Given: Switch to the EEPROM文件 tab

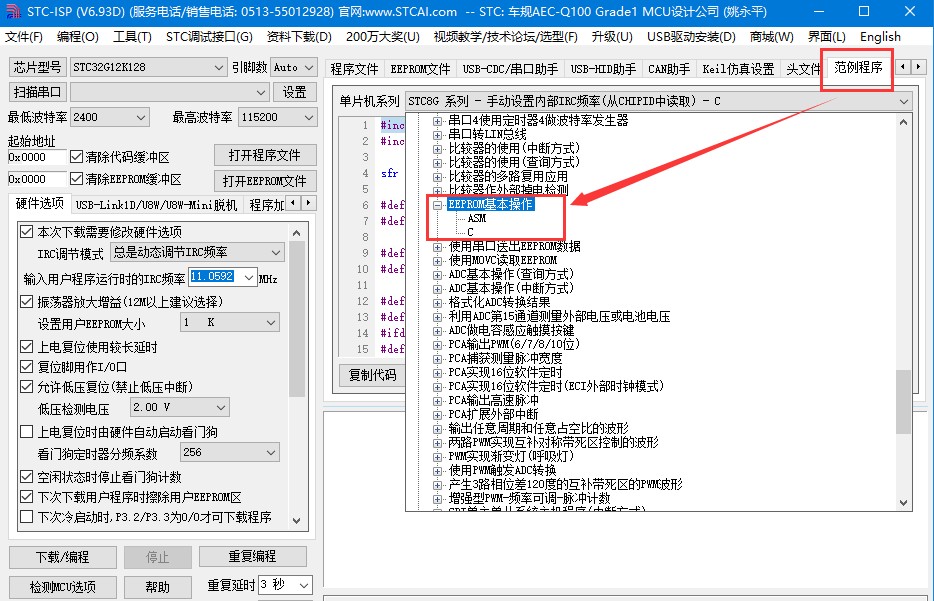Looking at the screenshot, I should (x=420, y=69).
